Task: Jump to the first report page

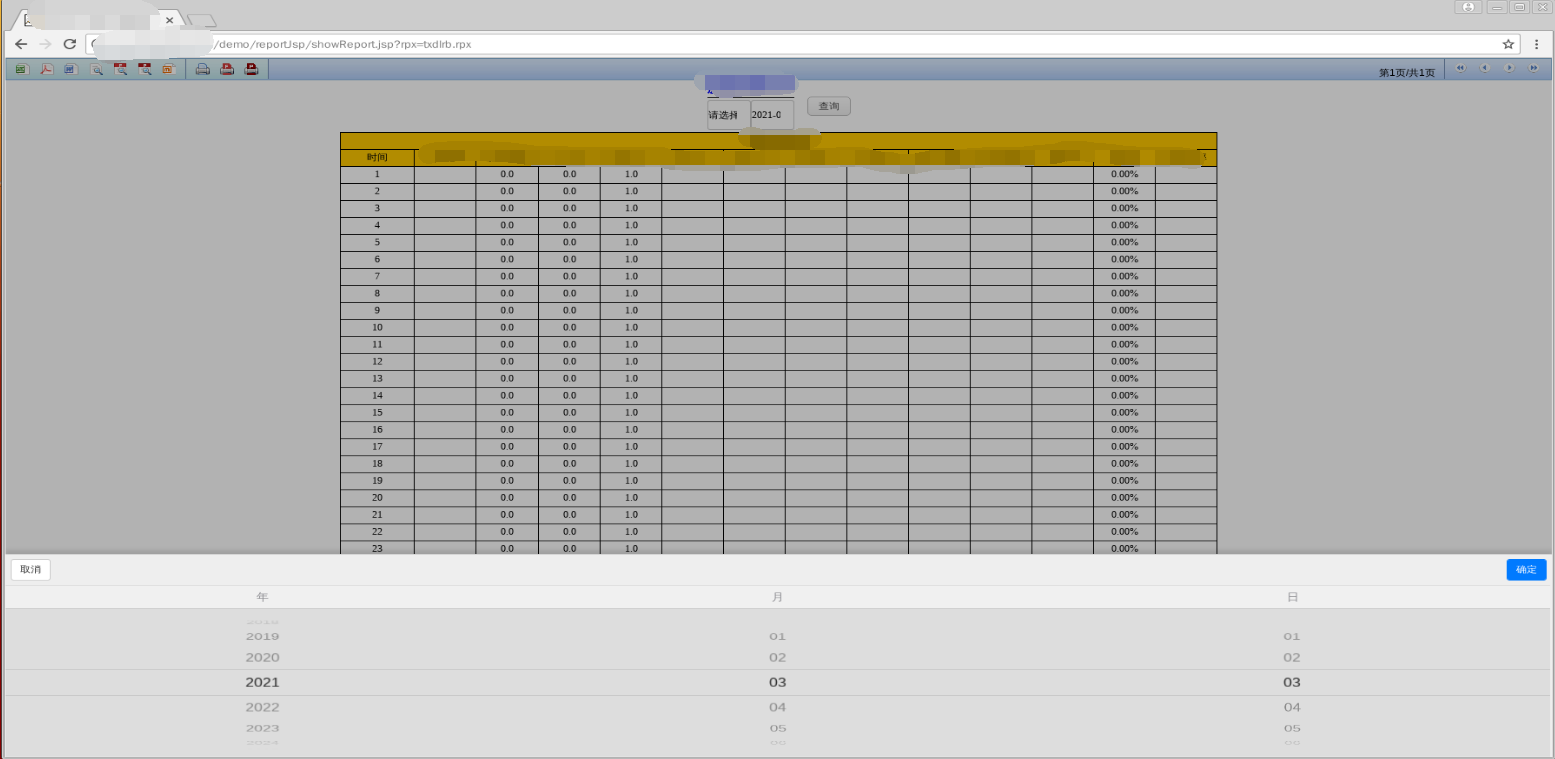Action: (x=1460, y=68)
